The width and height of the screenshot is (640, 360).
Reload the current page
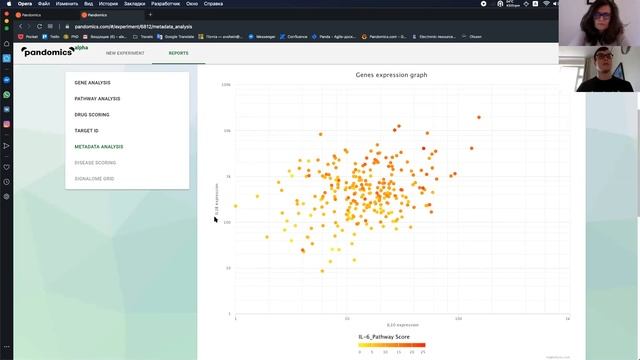(x=39, y=27)
